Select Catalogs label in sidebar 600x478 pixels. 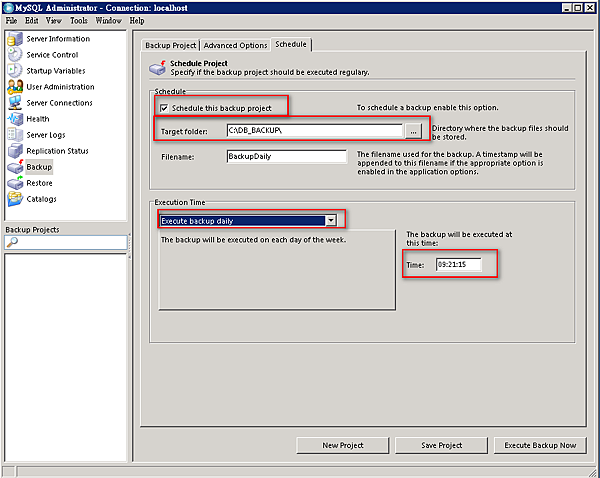[x=41, y=199]
